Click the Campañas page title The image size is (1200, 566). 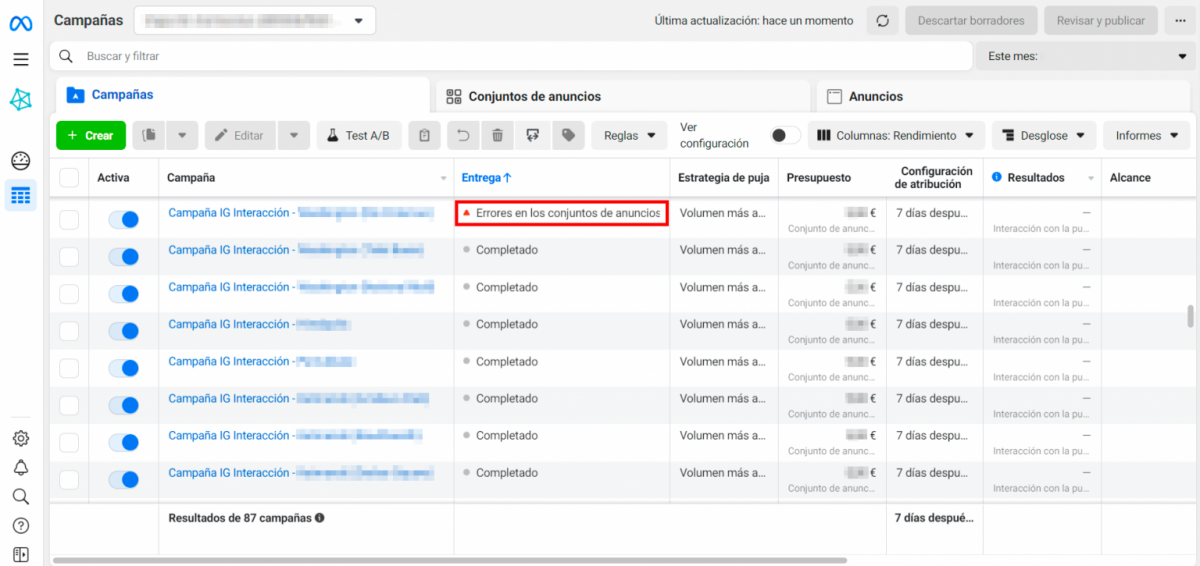tap(89, 20)
